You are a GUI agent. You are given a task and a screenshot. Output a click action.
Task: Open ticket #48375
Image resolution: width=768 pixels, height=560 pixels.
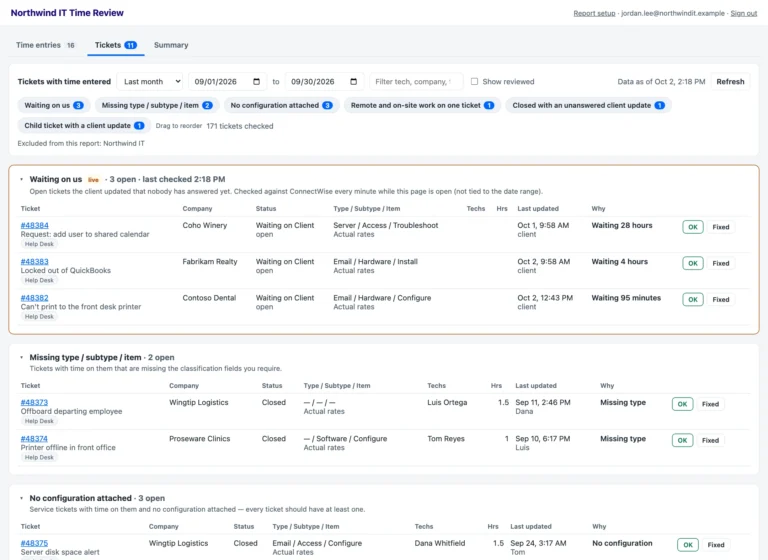pos(34,543)
